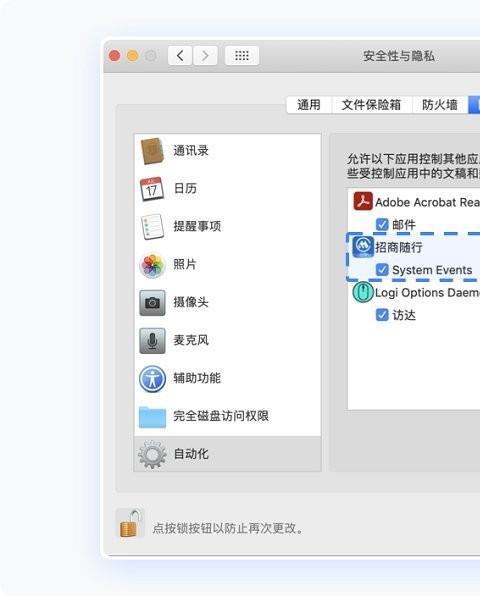Viewport: 480px width, 596px height.
Task: Select the 自动化 label row
Action: click(x=227, y=454)
